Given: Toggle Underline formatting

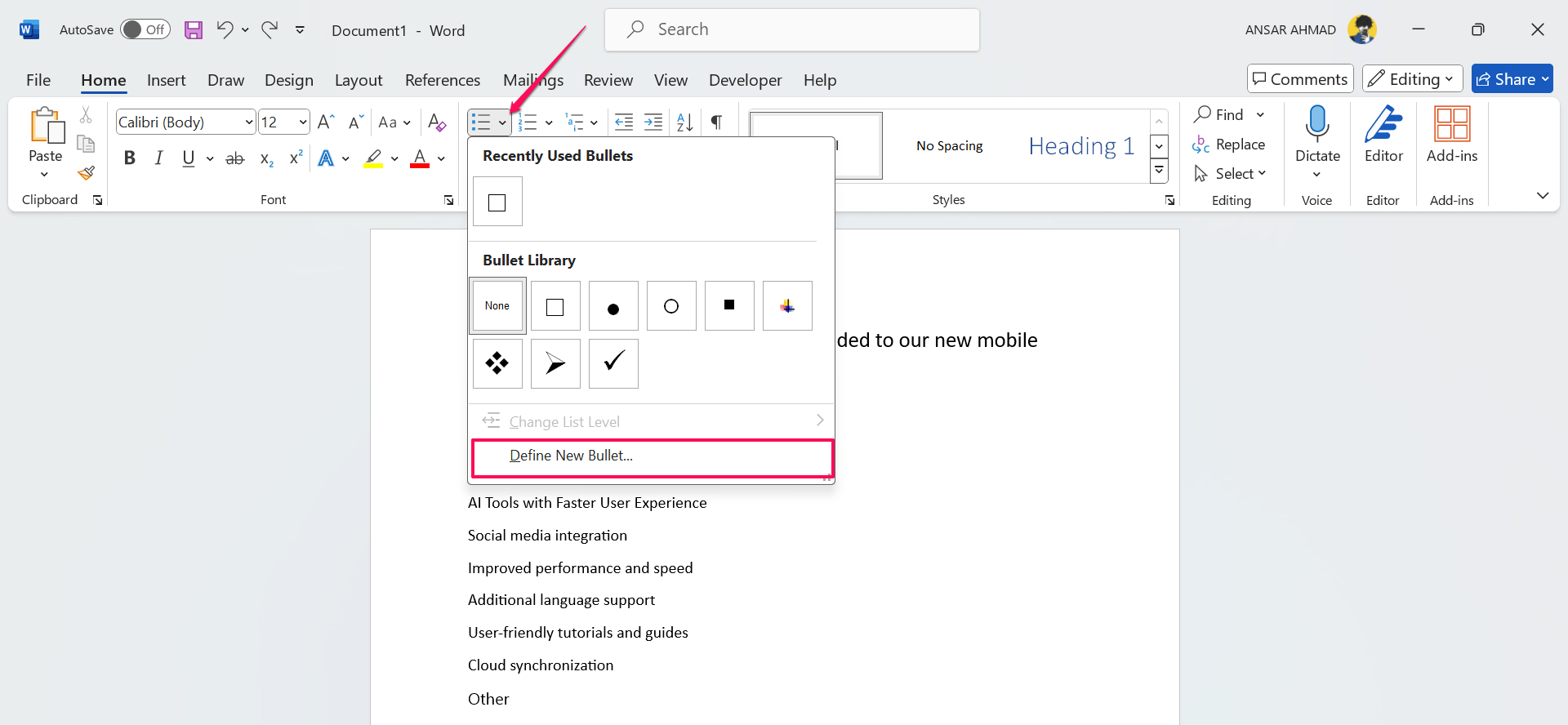Looking at the screenshot, I should [189, 158].
